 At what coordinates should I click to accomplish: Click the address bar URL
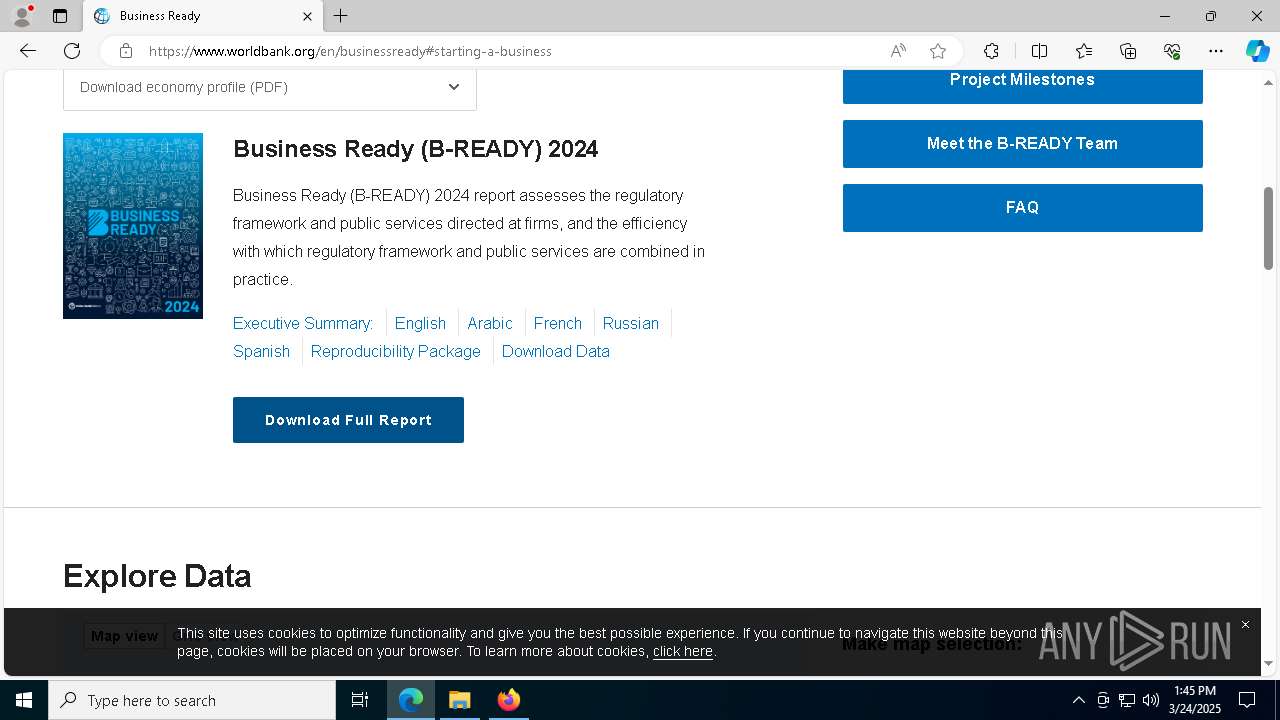[x=350, y=51]
